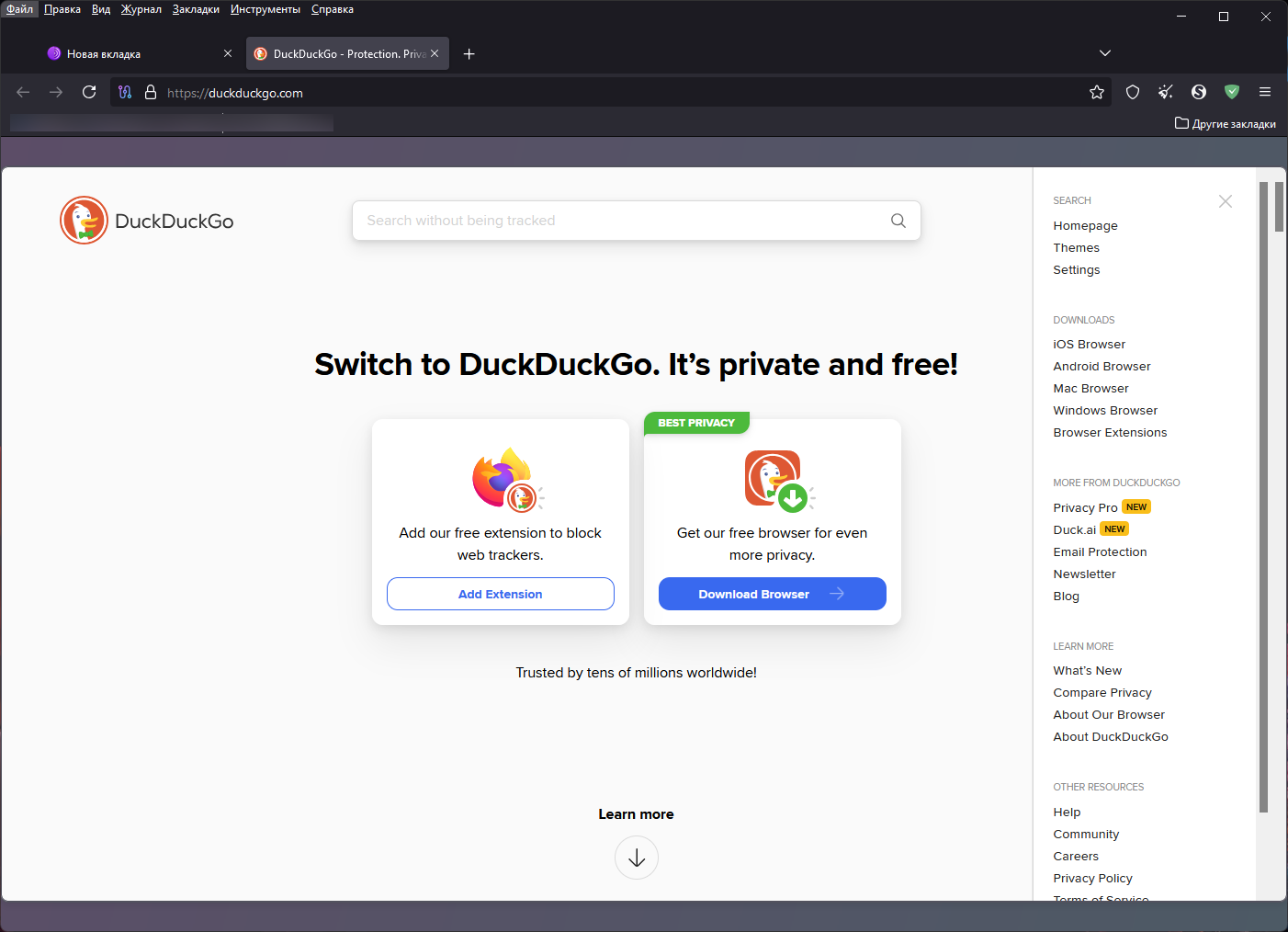
Task: Go forward using the forward arrow
Action: (x=56, y=92)
